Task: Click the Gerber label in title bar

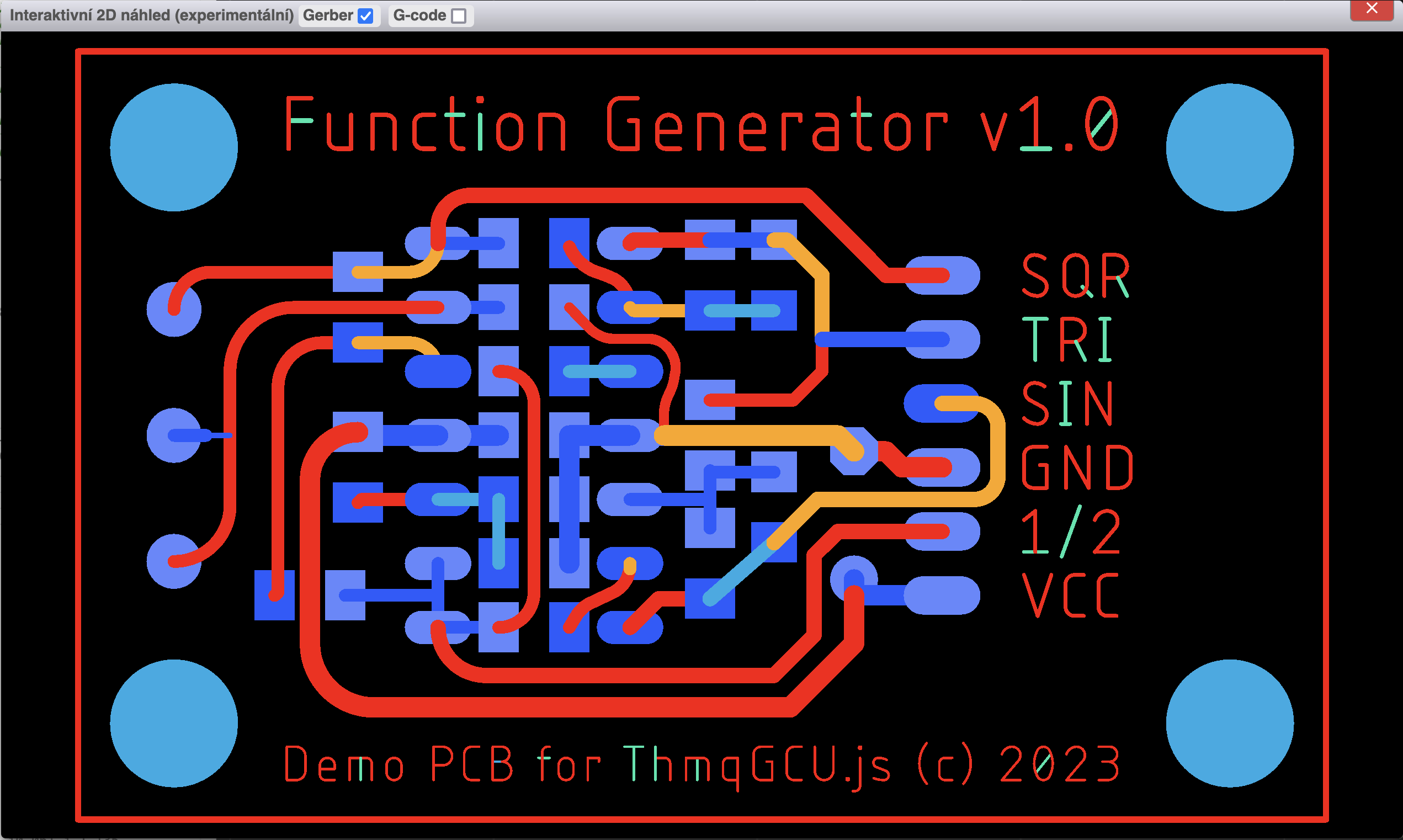Action: tap(328, 15)
